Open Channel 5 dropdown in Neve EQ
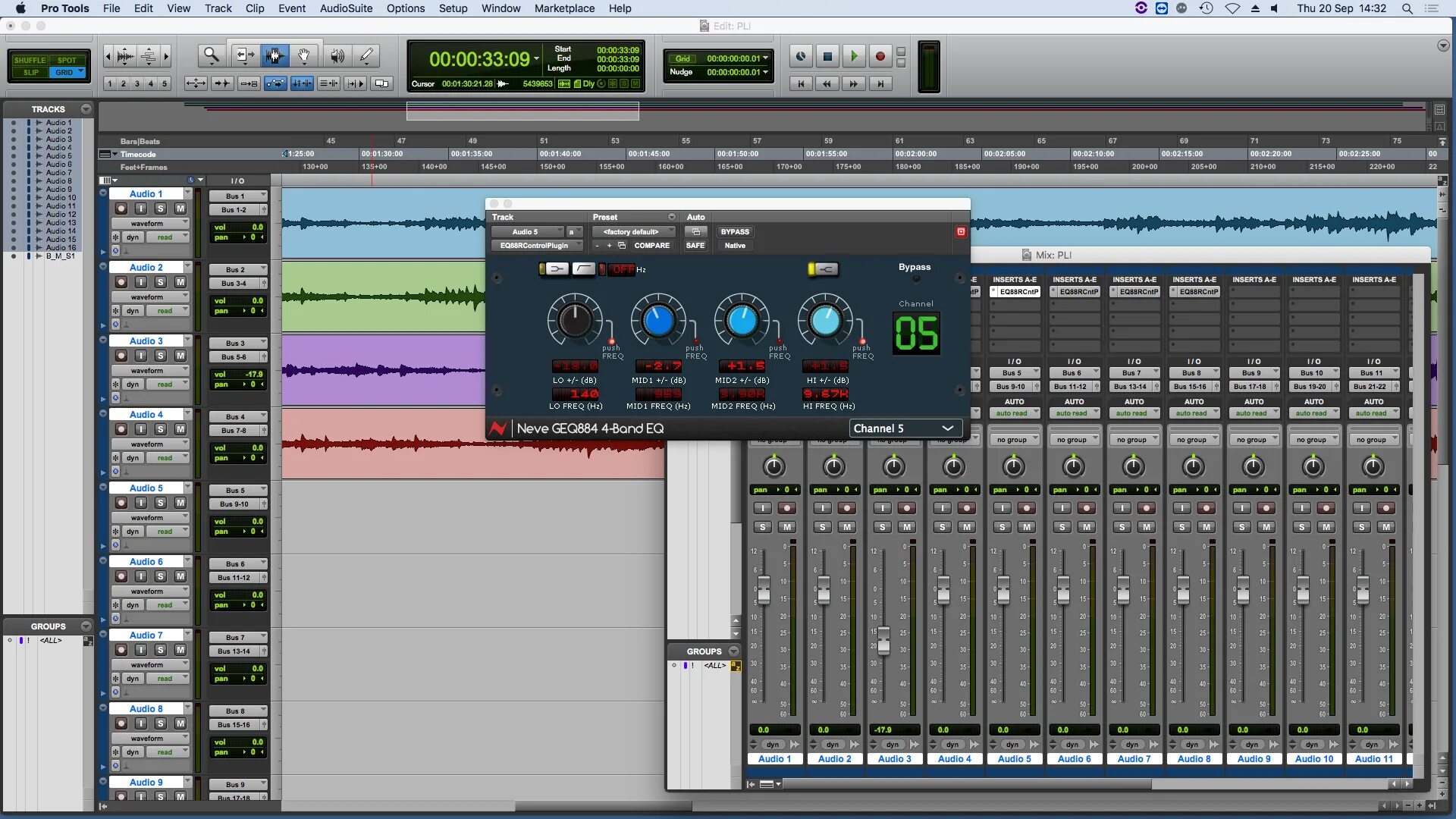 click(905, 428)
